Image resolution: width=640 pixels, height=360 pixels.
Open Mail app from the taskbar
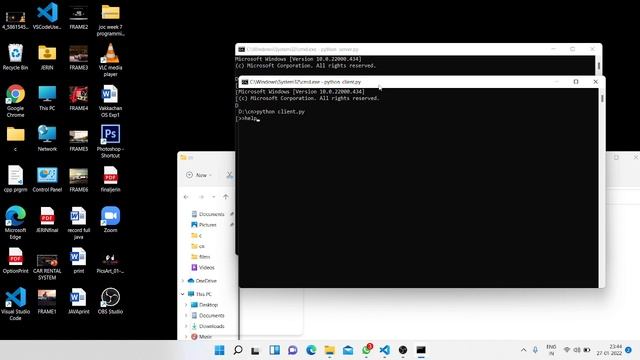348,350
